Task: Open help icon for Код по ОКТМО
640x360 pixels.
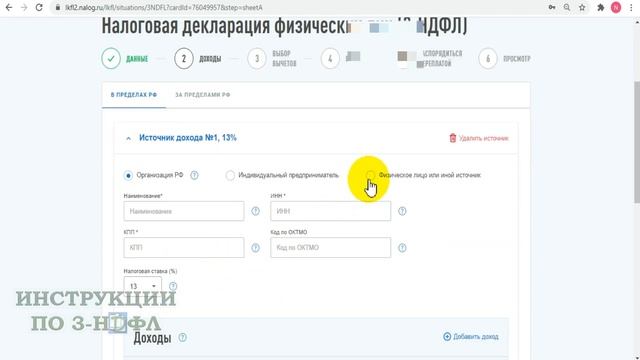Action: 402,247
